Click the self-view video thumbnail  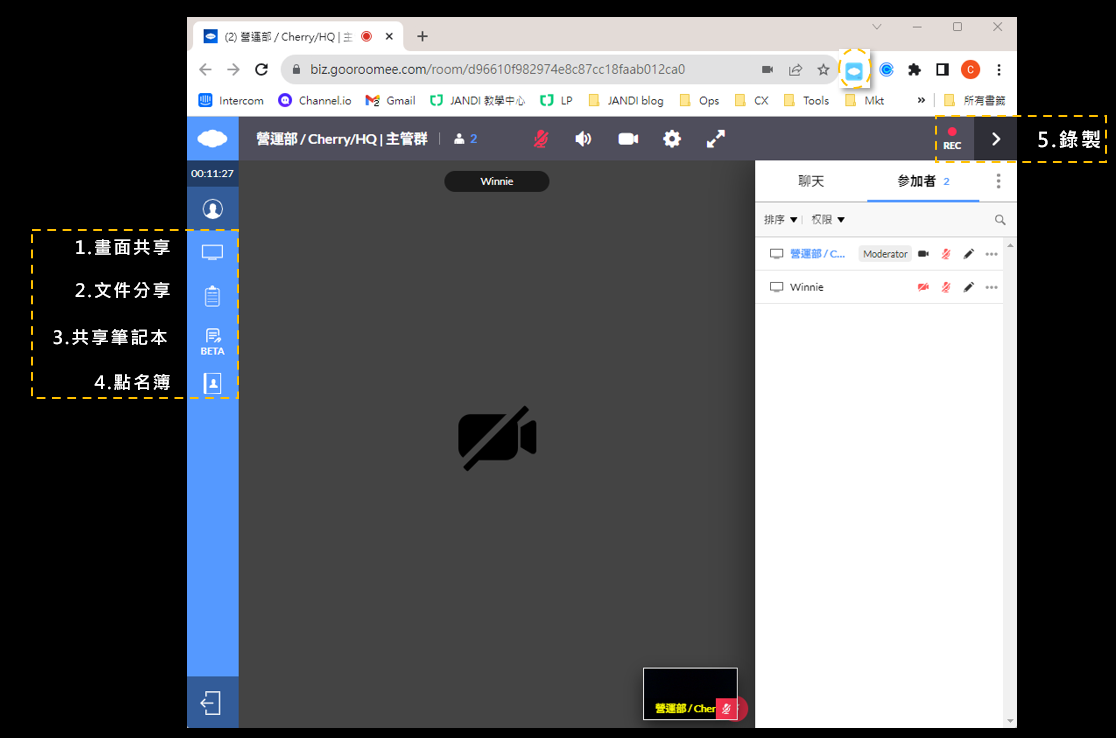(690, 694)
